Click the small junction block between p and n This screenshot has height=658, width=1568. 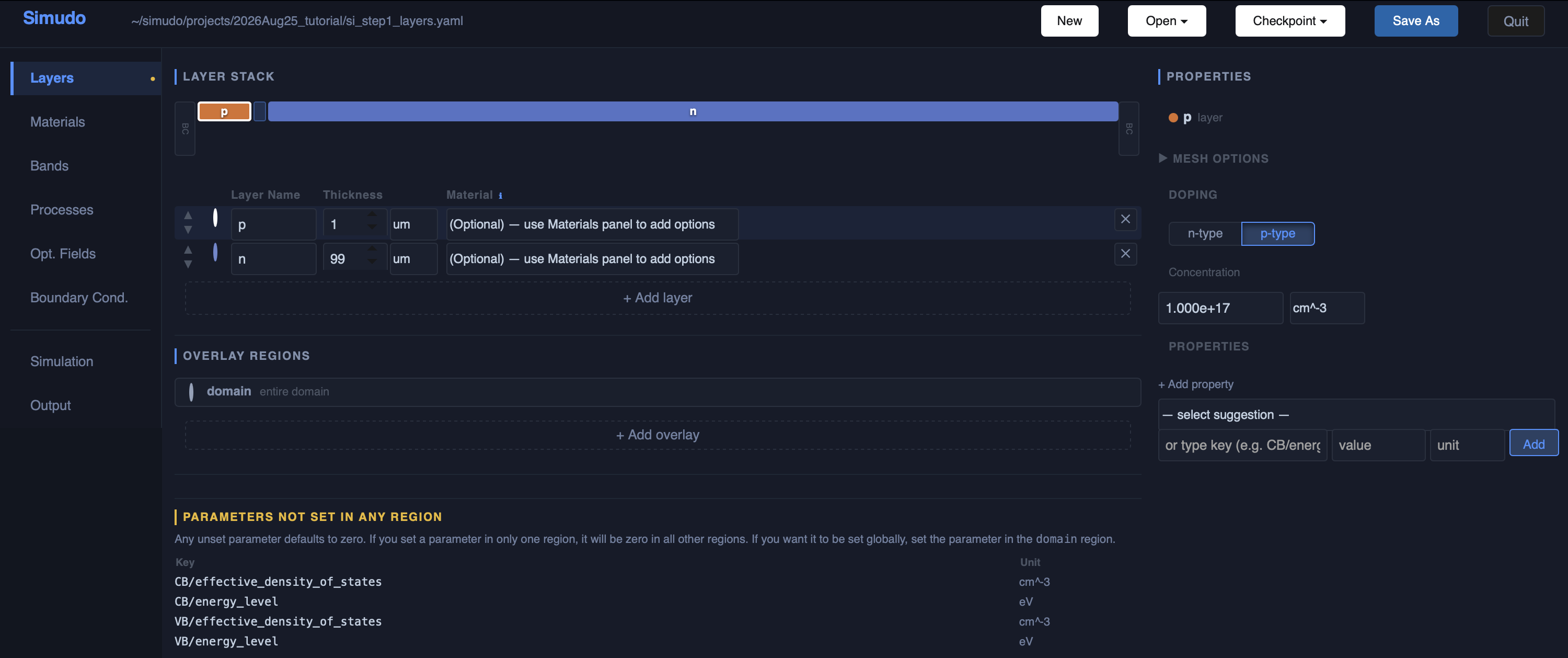(260, 111)
